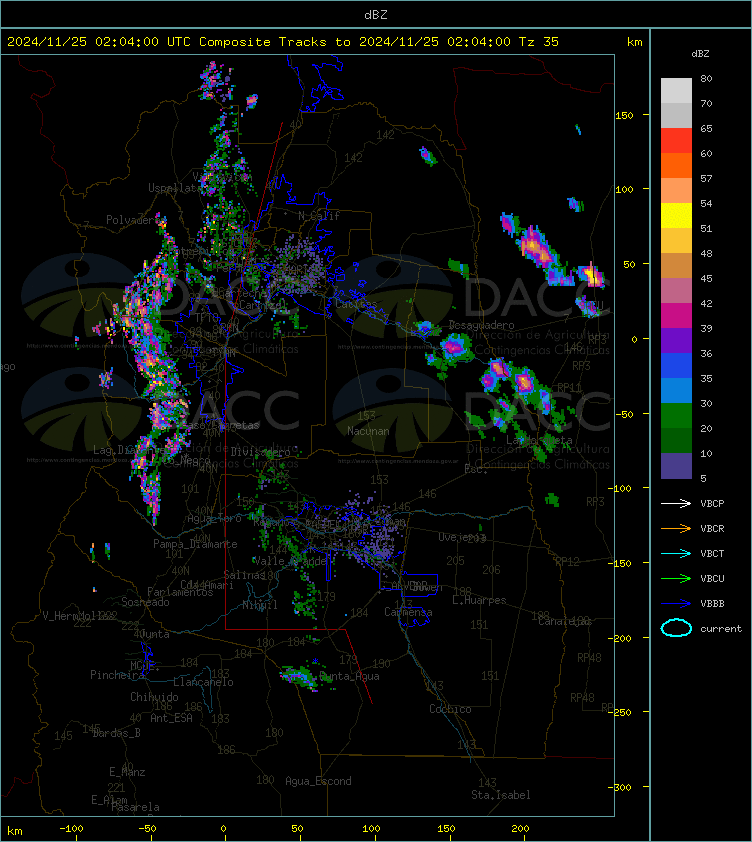Pick the bright yellow 51–54 dBZ swatch
Image resolution: width=752 pixels, height=842 pixels.
pos(676,215)
